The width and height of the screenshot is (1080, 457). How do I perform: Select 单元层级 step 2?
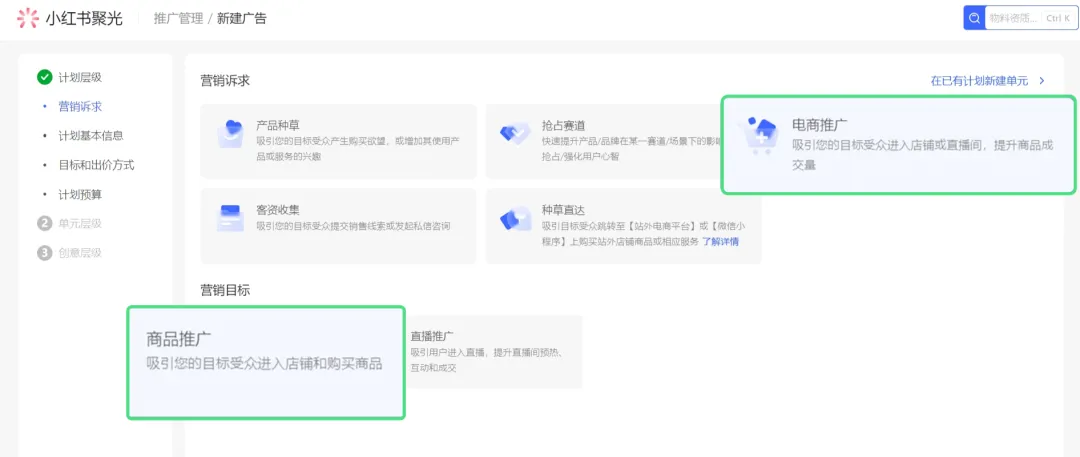pos(80,223)
